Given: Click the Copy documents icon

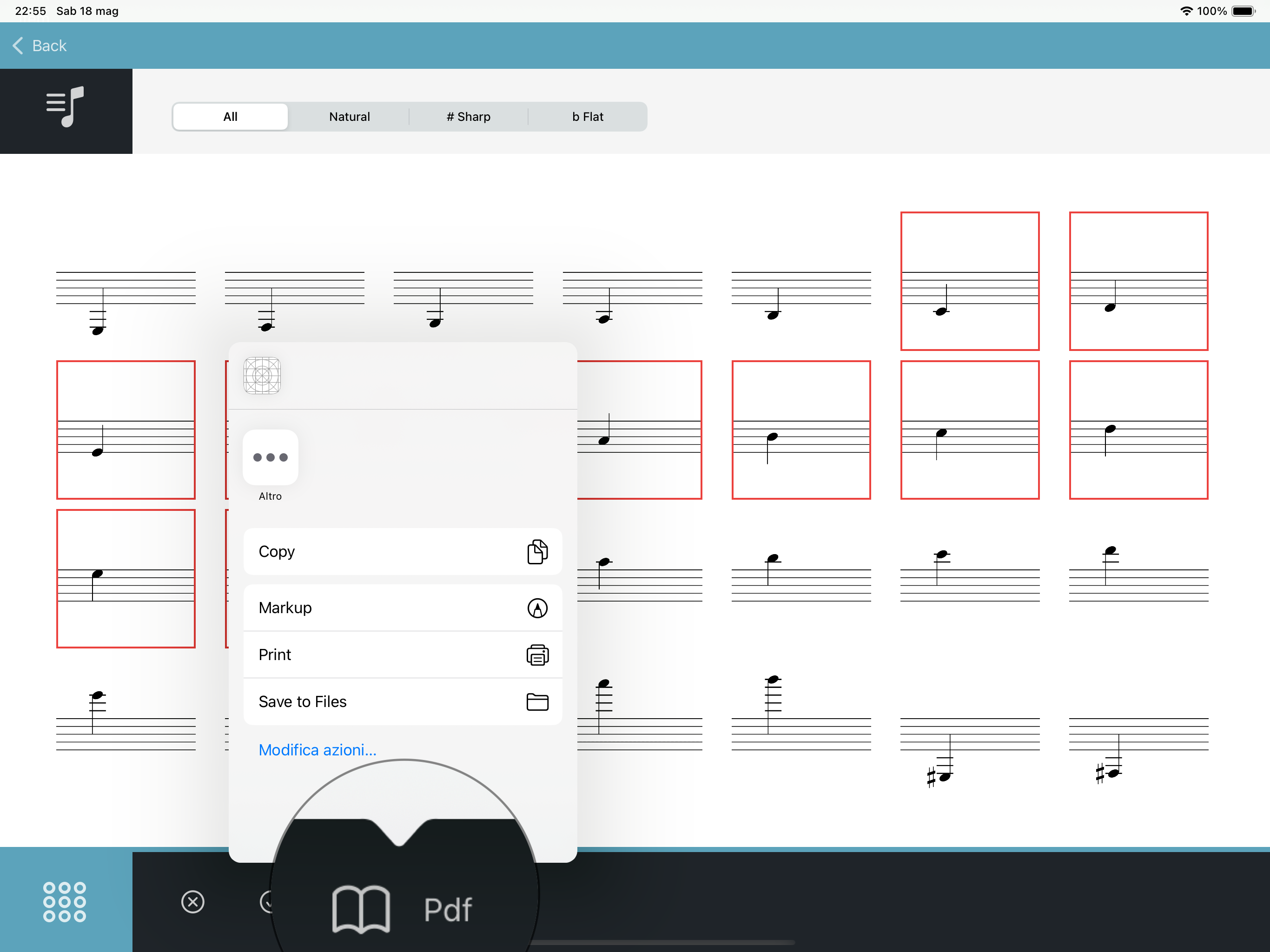Looking at the screenshot, I should point(537,551).
